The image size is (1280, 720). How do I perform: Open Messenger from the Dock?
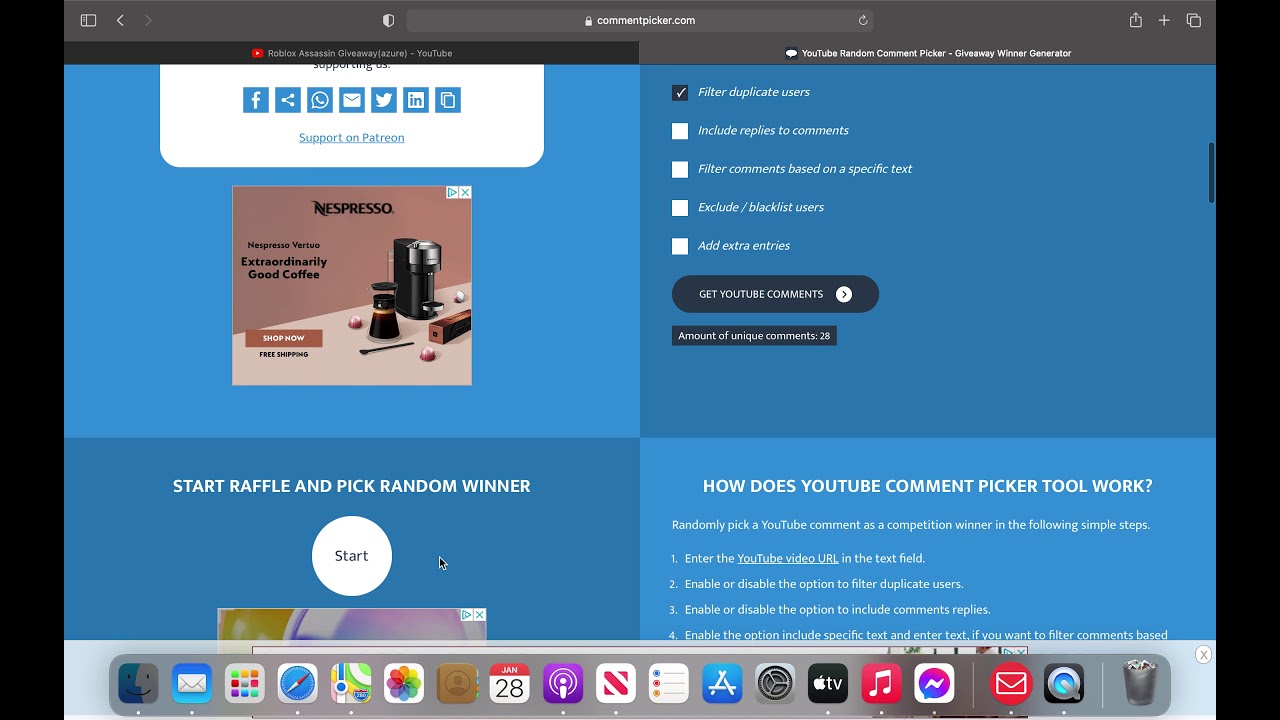pos(934,684)
